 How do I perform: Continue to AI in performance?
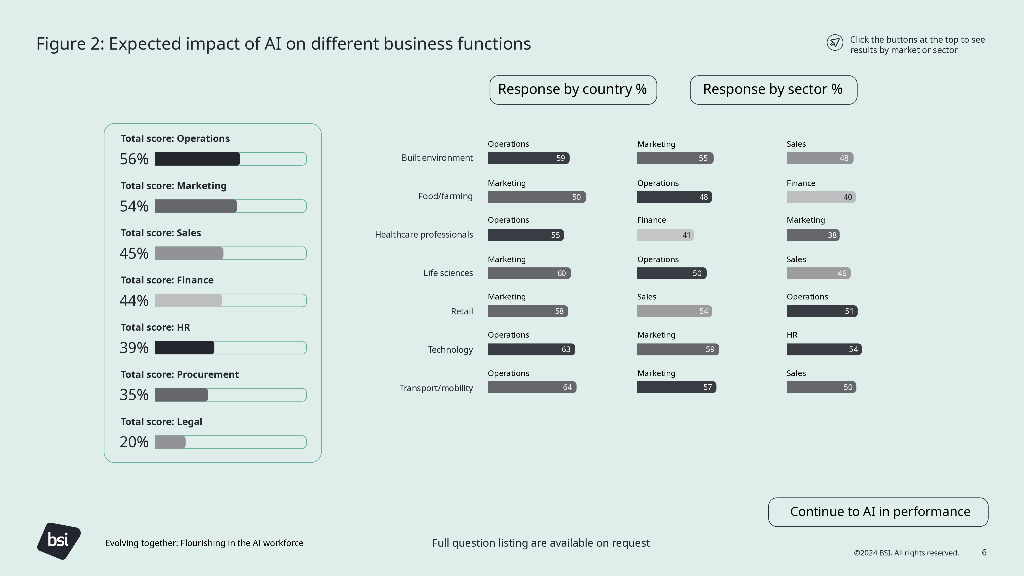[x=878, y=512]
